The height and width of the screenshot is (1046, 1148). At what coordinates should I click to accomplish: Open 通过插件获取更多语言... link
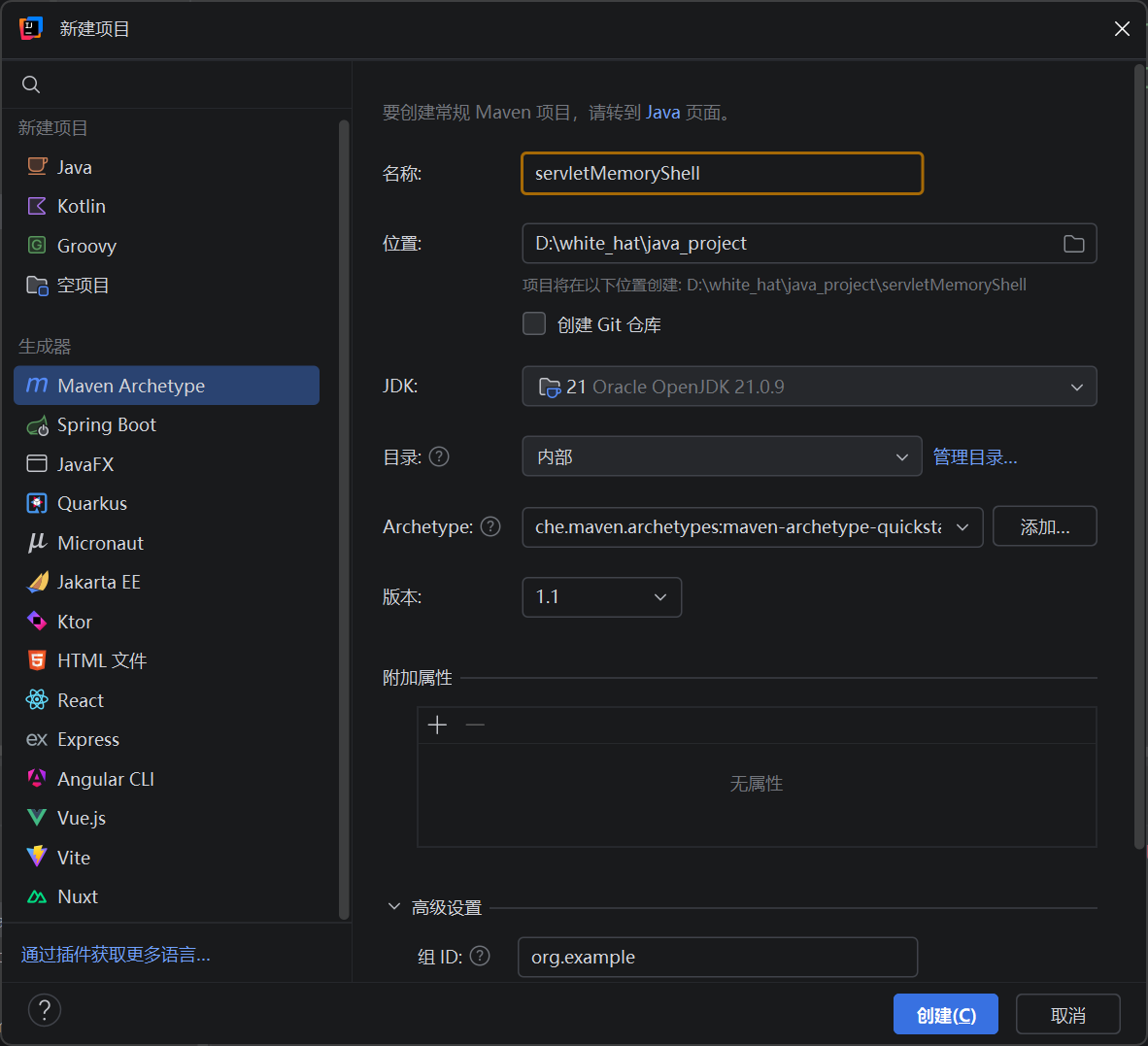coord(116,954)
